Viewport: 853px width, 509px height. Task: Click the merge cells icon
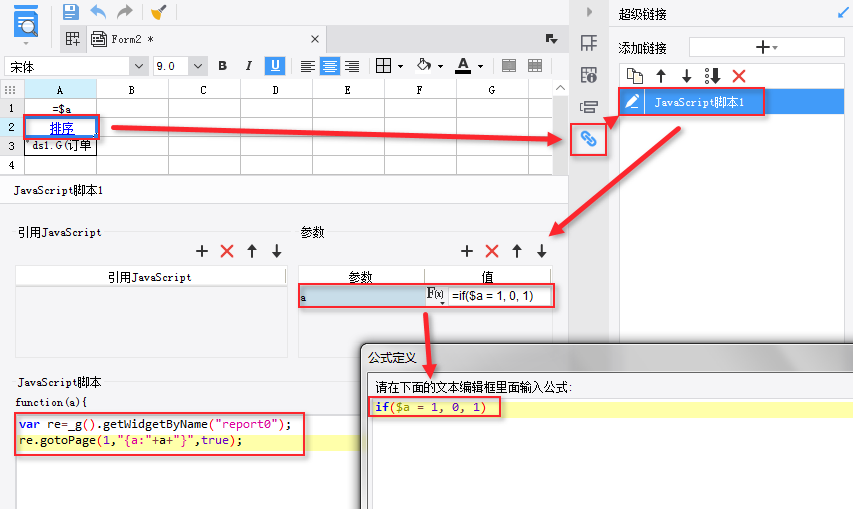(509, 66)
